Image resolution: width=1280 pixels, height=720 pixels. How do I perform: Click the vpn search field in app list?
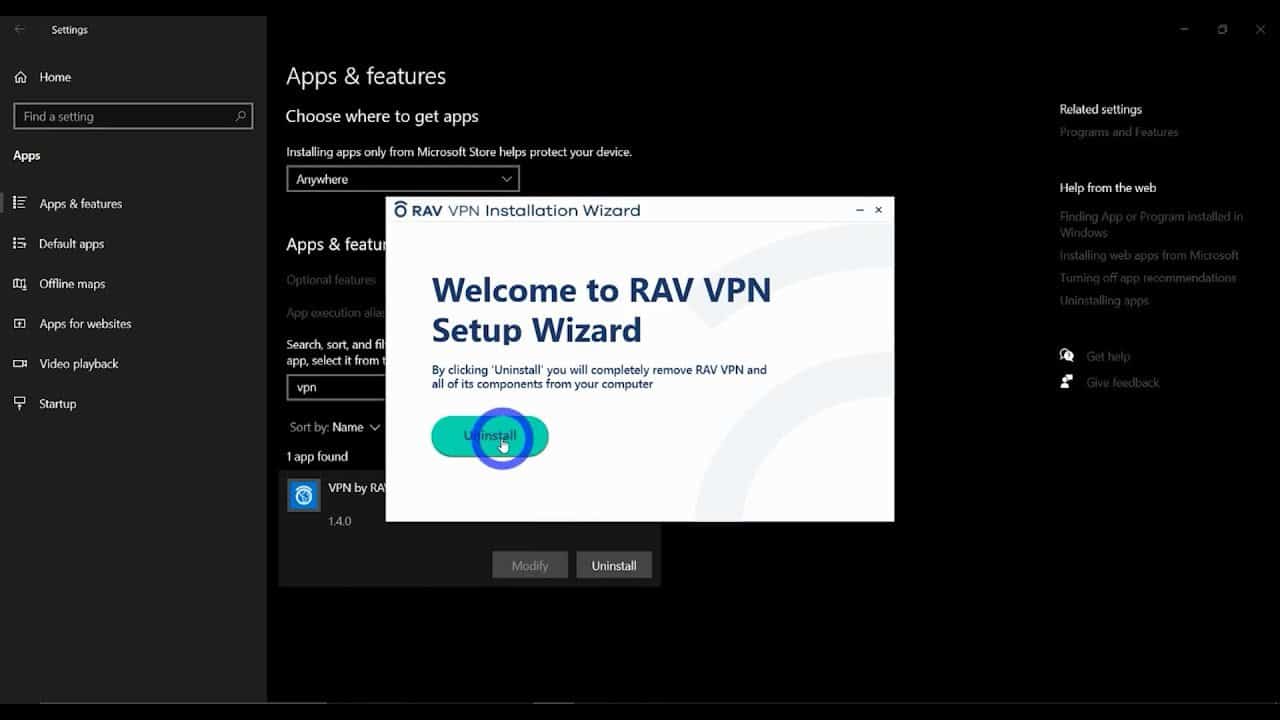(x=336, y=387)
